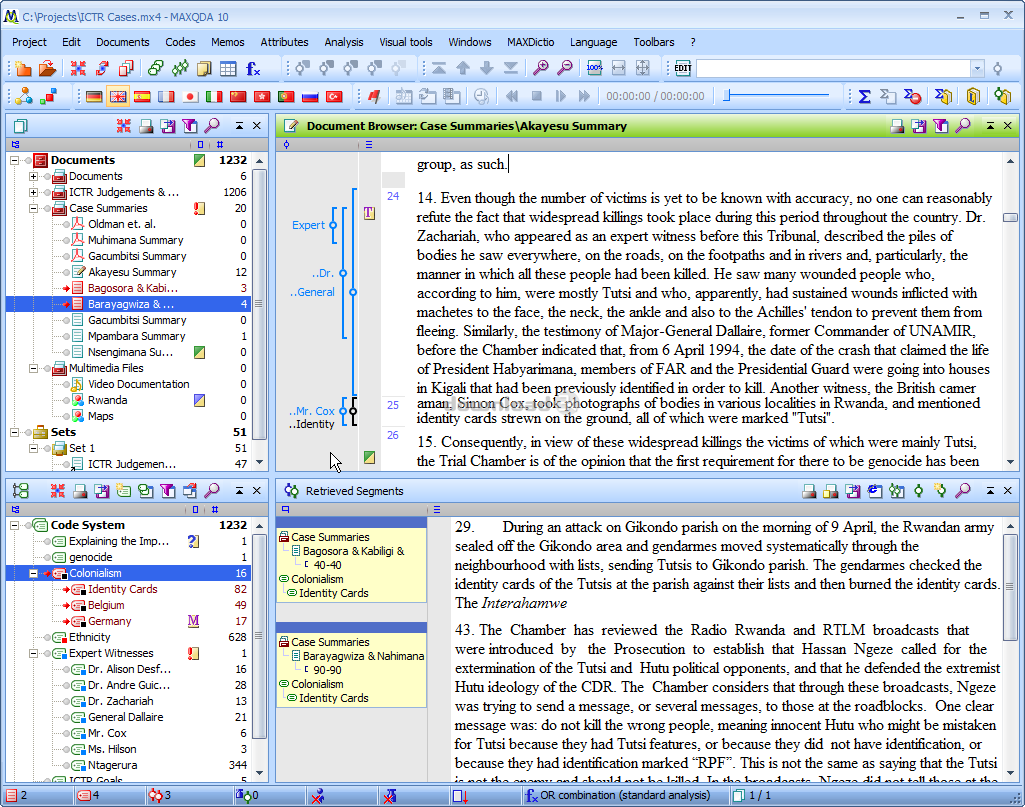Click the General Dallaire code entry
Screen dimensions: 1025x807
tap(126, 717)
